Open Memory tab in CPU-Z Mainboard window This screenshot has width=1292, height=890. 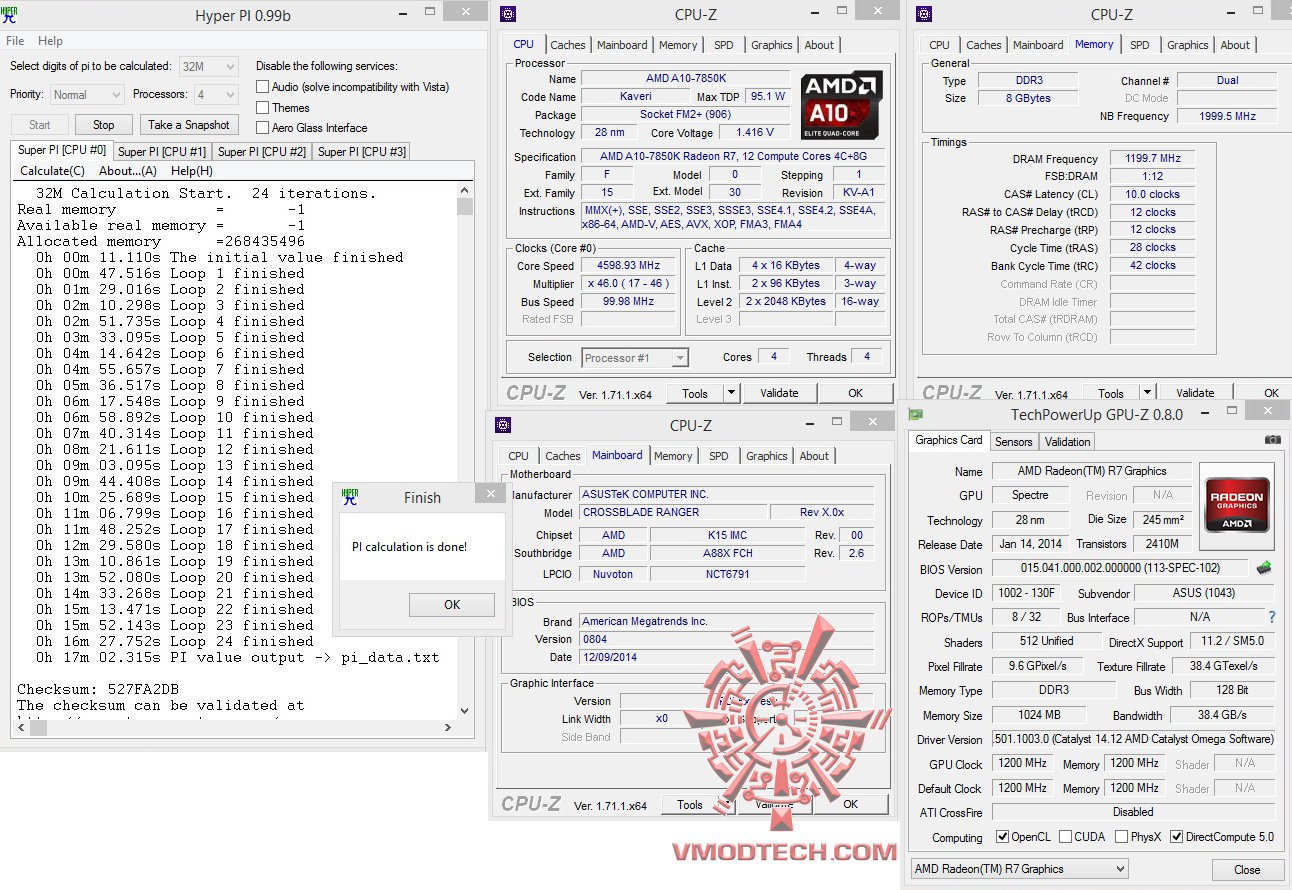tap(673, 456)
